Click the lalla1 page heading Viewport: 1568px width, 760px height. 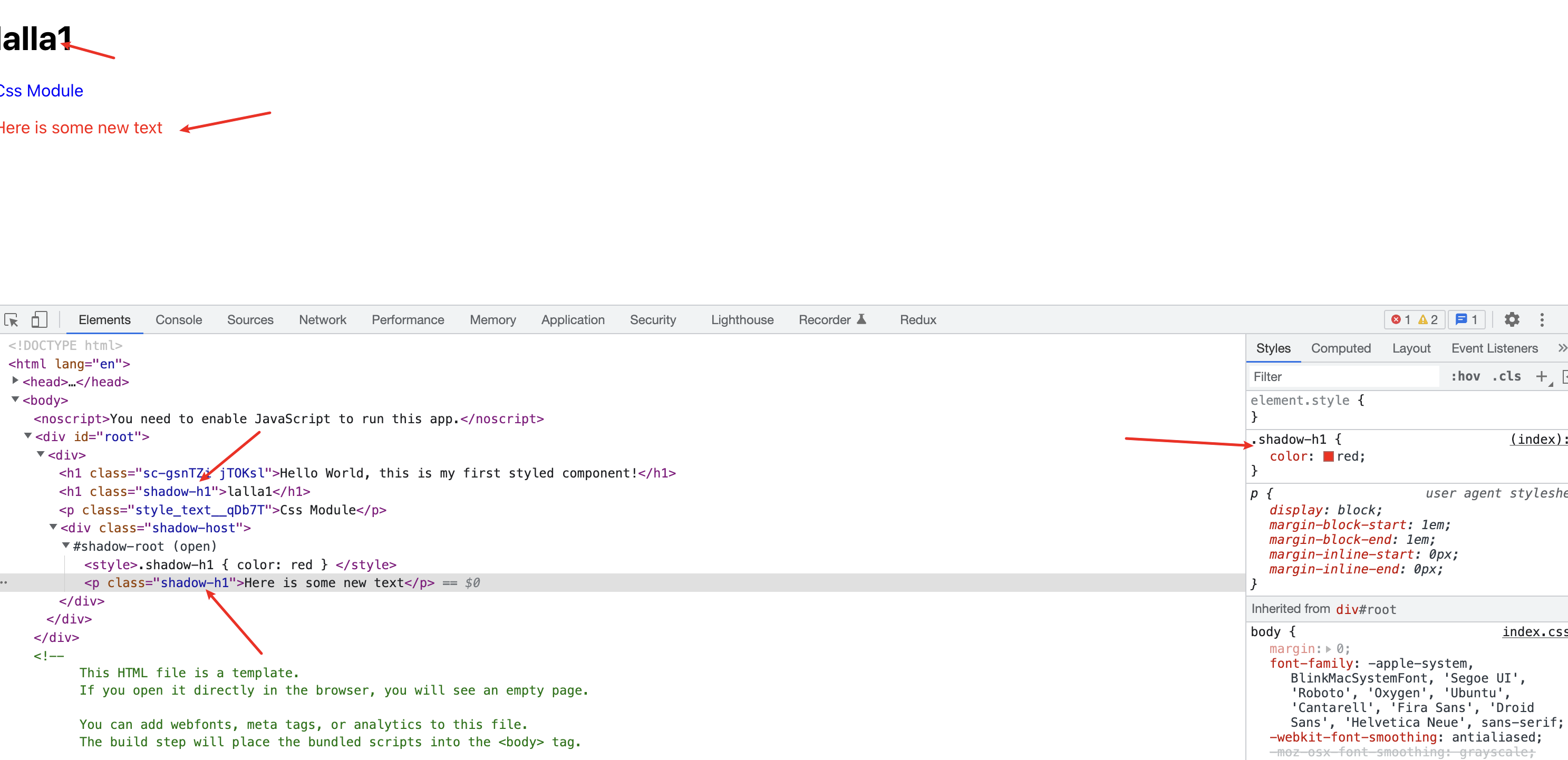point(36,39)
